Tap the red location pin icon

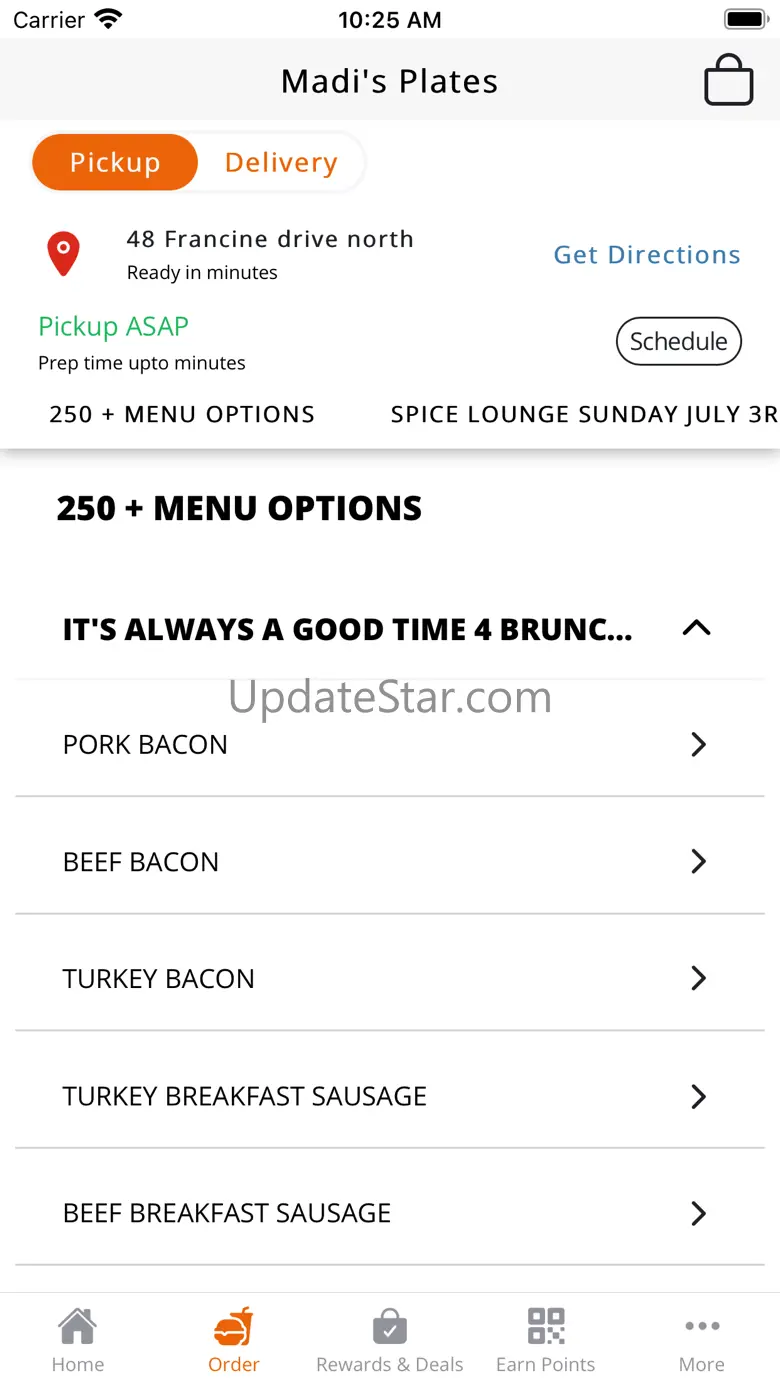point(64,254)
